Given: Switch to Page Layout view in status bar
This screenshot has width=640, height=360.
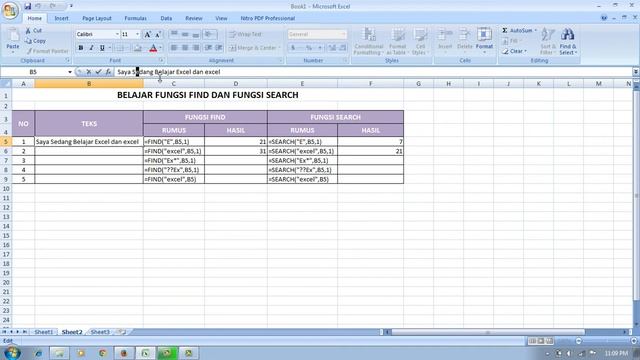Looking at the screenshot, I should coord(541,341).
